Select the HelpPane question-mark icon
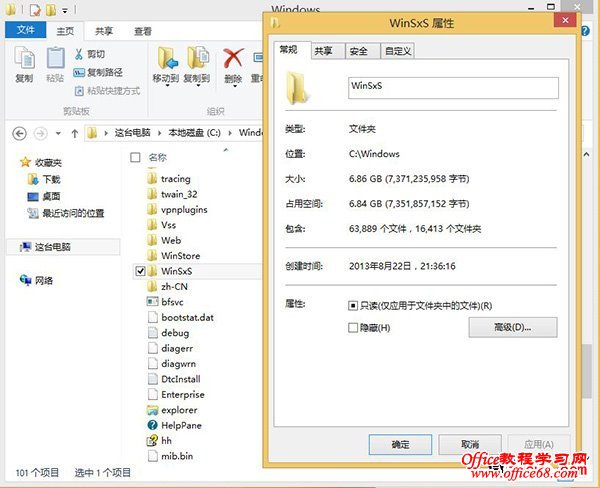The height and width of the screenshot is (488, 600). [152, 425]
